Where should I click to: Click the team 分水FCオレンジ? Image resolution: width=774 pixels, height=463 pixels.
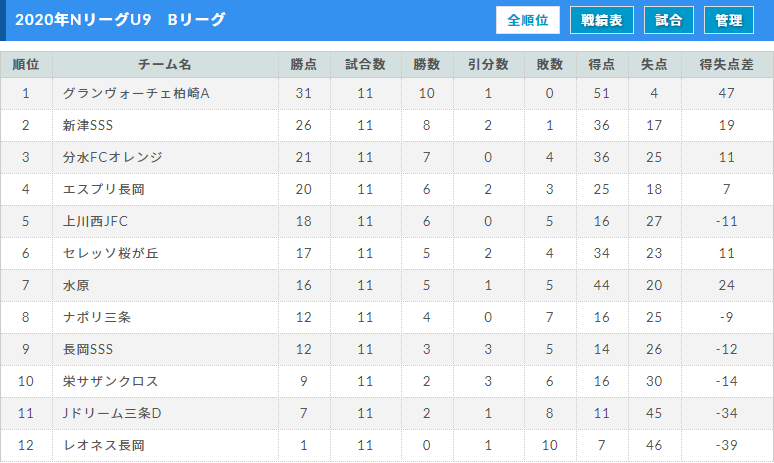point(113,157)
